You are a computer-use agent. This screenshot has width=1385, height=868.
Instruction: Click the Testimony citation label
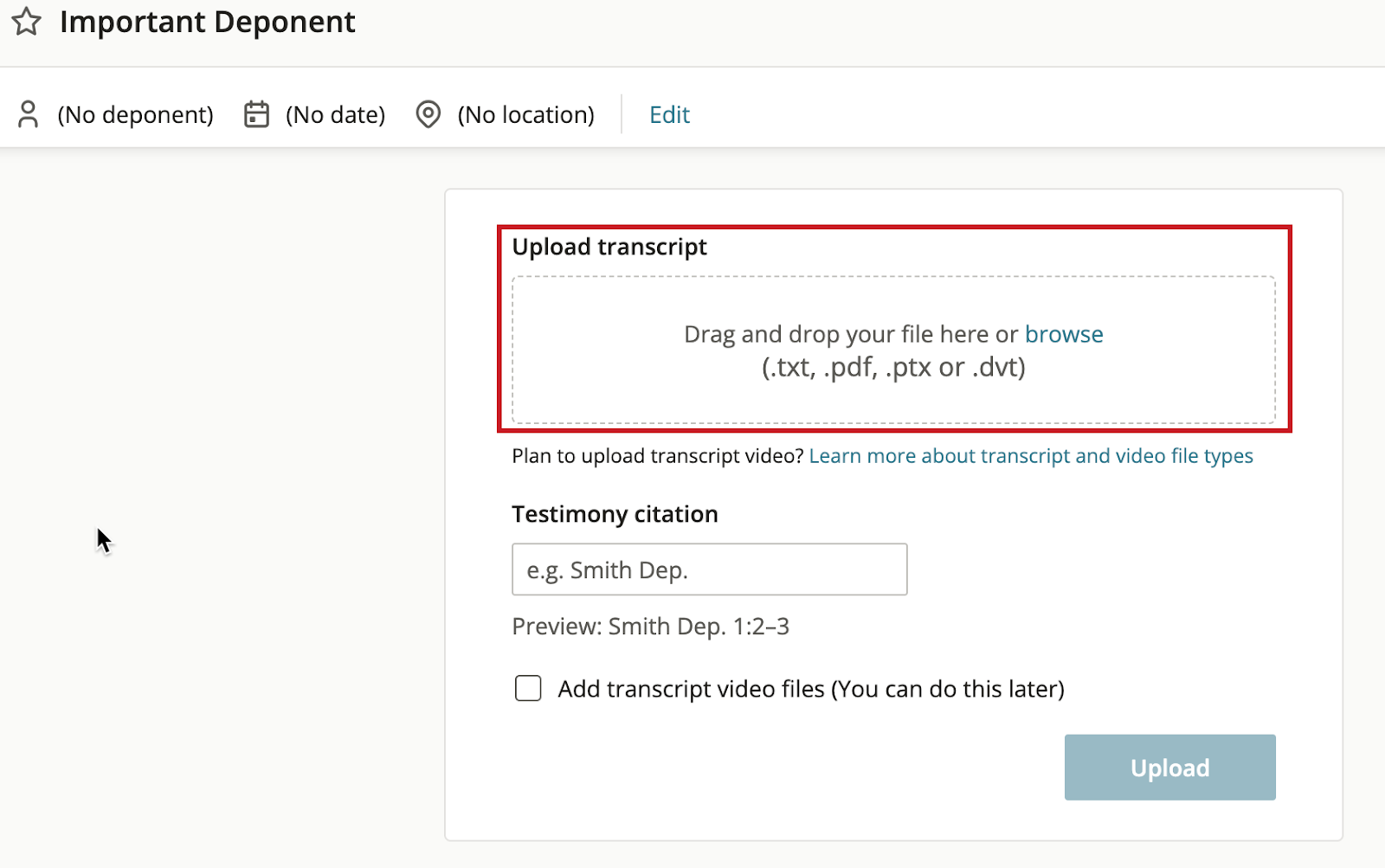[615, 514]
